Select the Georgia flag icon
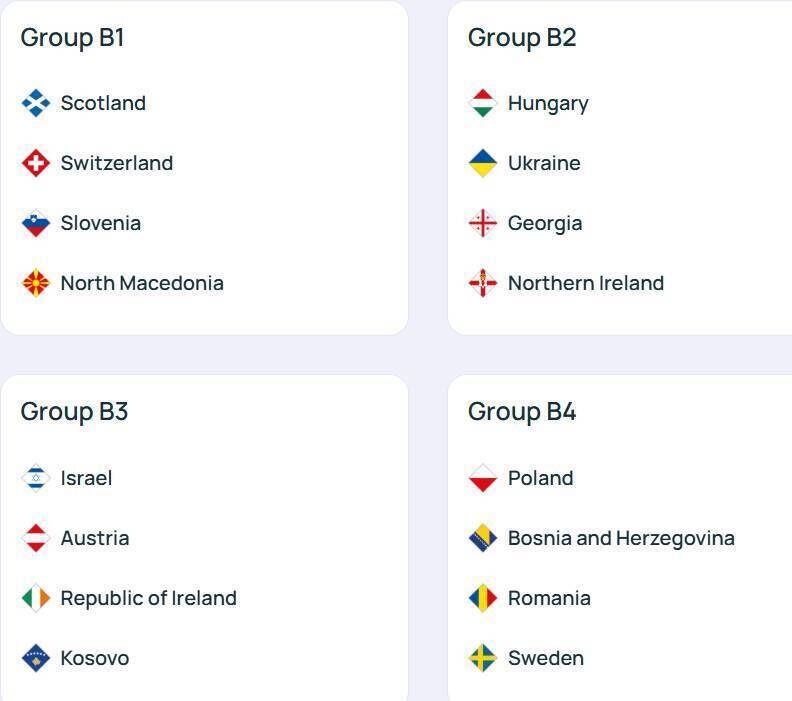This screenshot has width=792, height=701. 483,223
